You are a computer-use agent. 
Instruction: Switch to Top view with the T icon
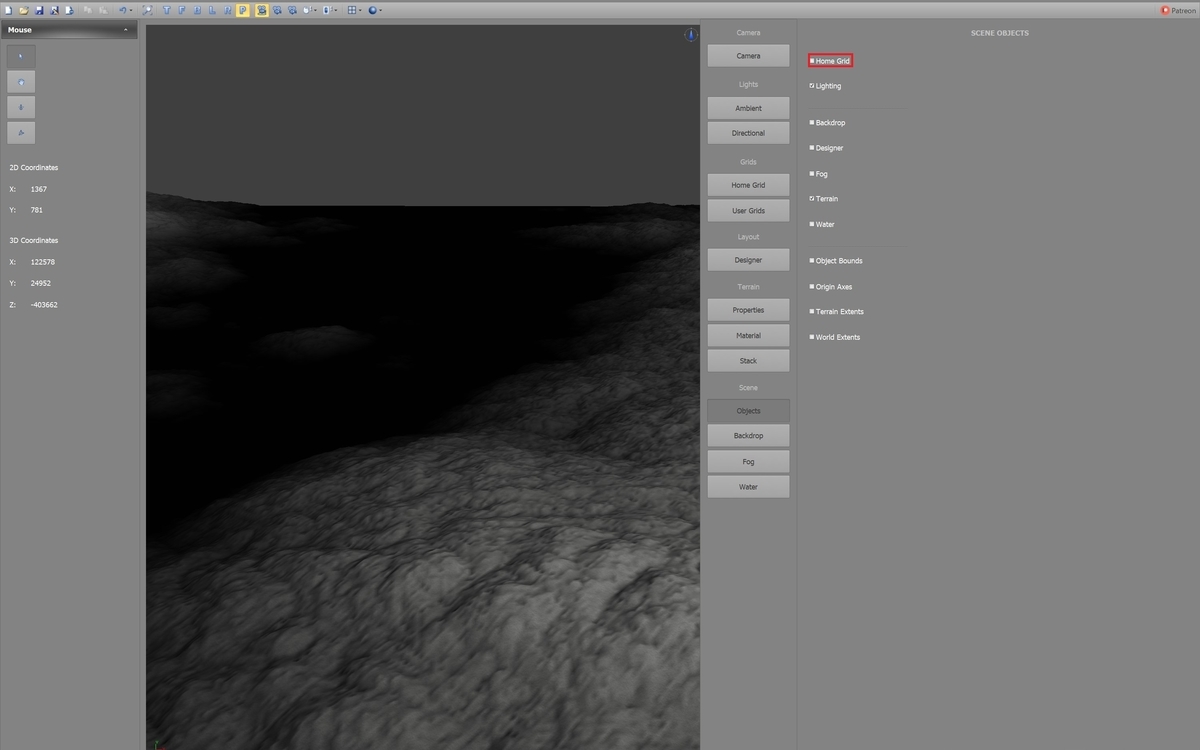tap(166, 10)
